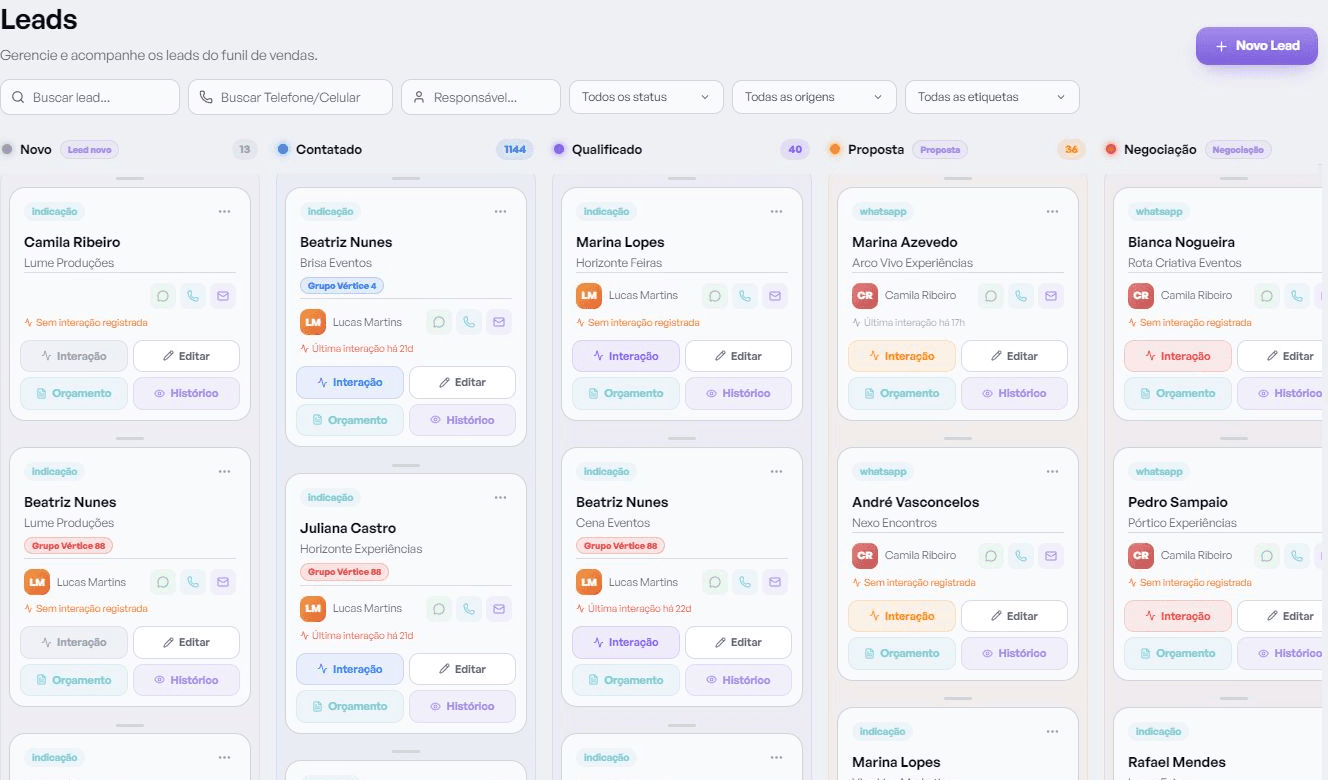
Task: Open three-dot menu on Beatriz Nunes Brisa Eventos card
Action: click(x=500, y=212)
